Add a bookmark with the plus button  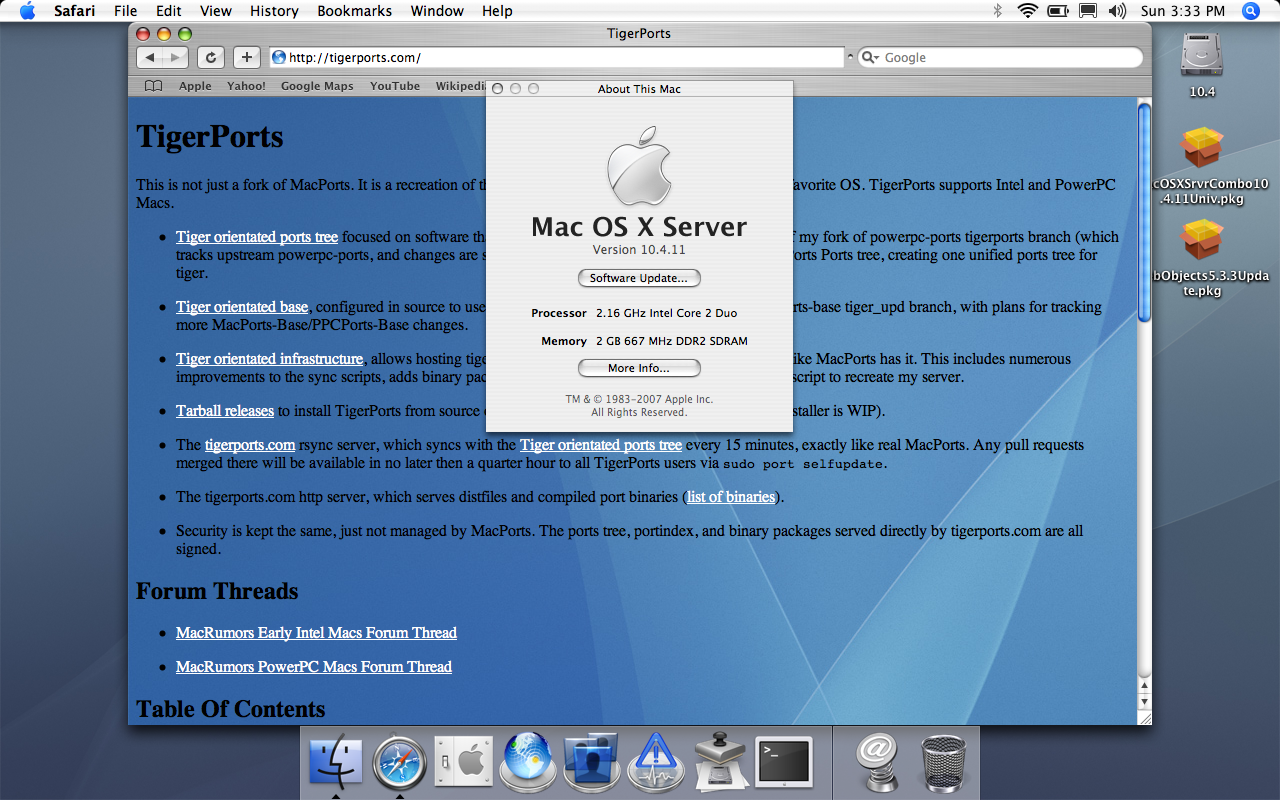pos(247,57)
